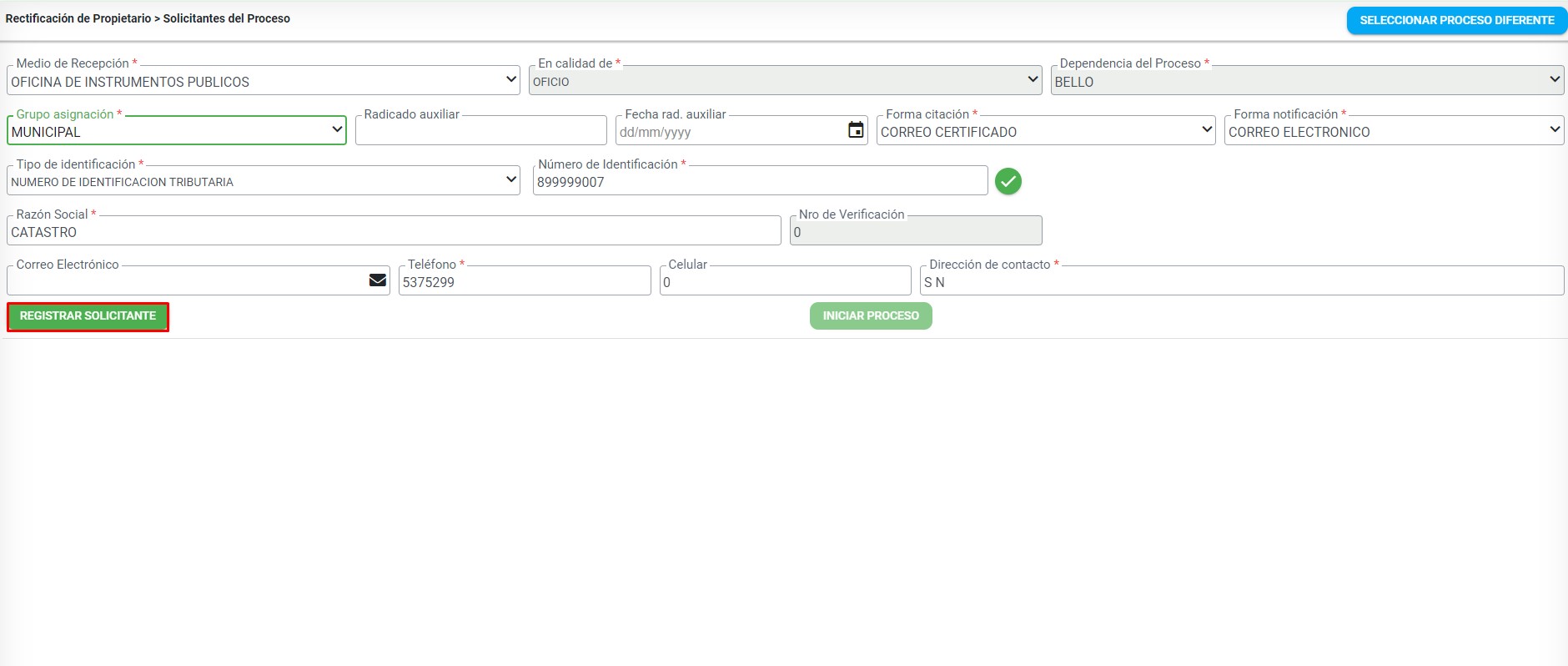This screenshot has width=1568, height=666.
Task: Expand the Forma notificación dropdown
Action: [1393, 131]
